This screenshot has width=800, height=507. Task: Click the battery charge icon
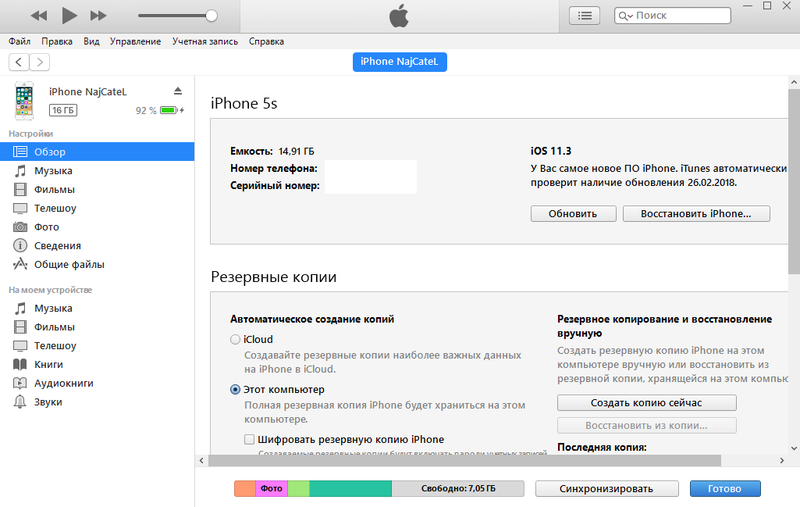[x=169, y=110]
